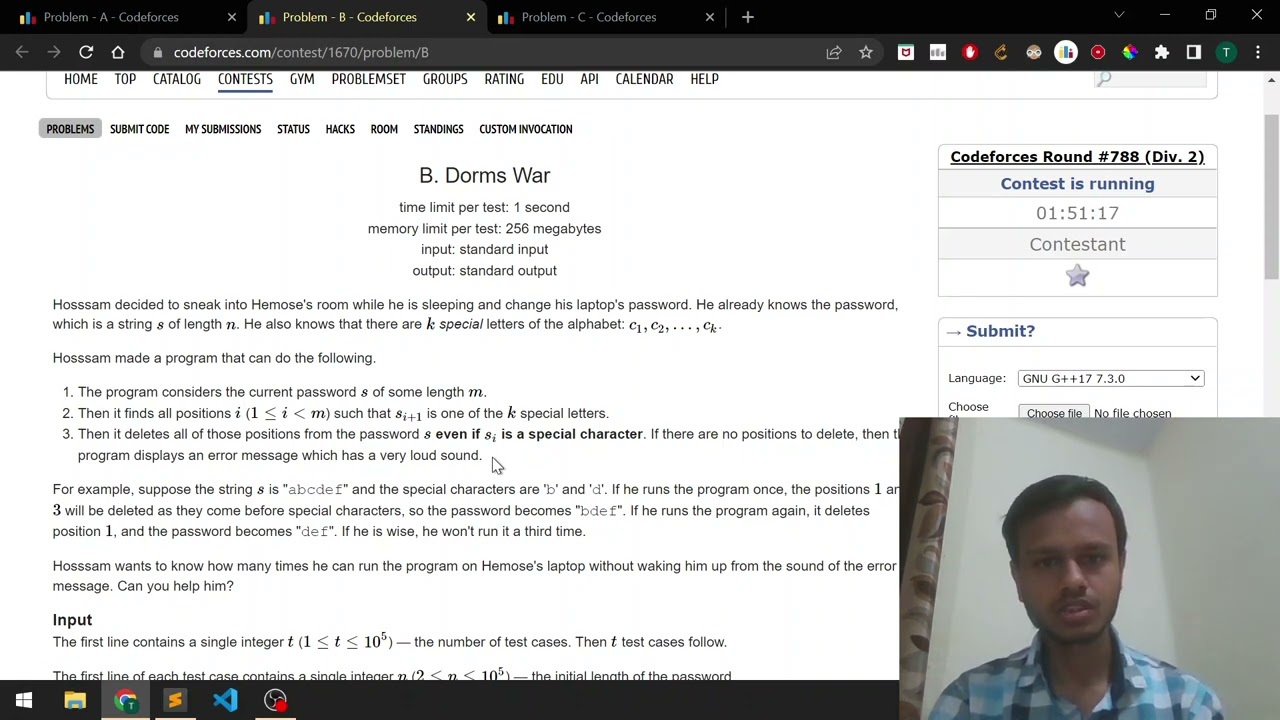This screenshot has width=1280, height=720.
Task: Open the red hand ad-blocker extension
Action: [x=970, y=52]
